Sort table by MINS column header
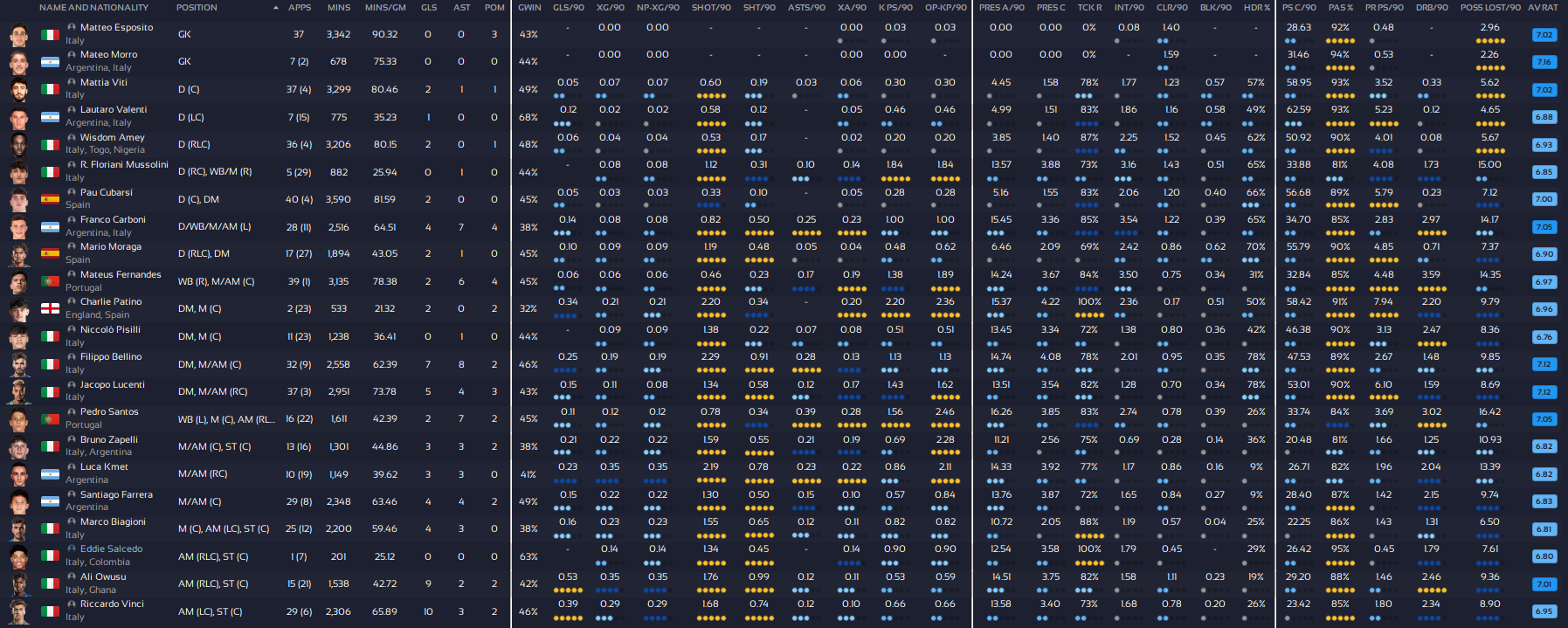The height and width of the screenshot is (628, 1568). [339, 8]
